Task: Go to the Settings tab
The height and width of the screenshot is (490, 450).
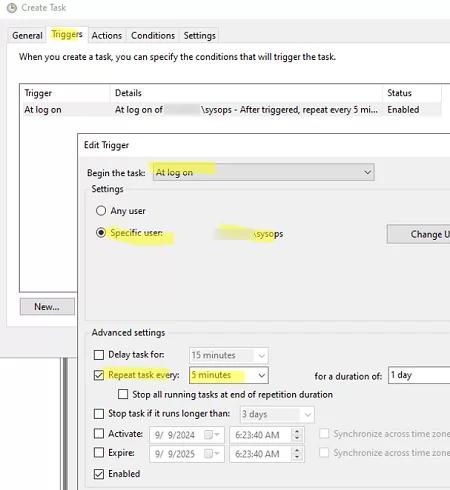Action: [x=199, y=35]
